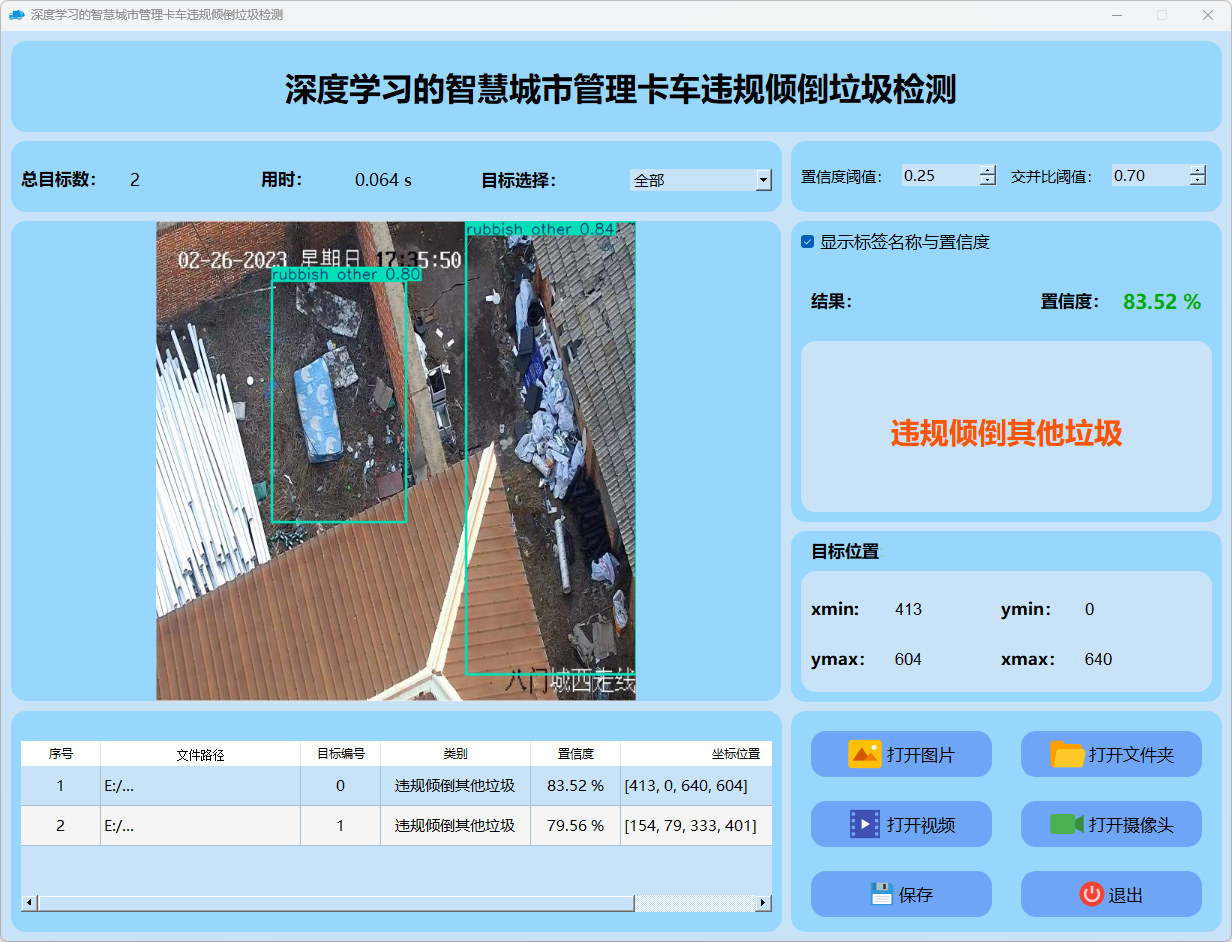Click the video film icon on 打开视频
This screenshot has width=1232, height=942.
[x=864, y=824]
